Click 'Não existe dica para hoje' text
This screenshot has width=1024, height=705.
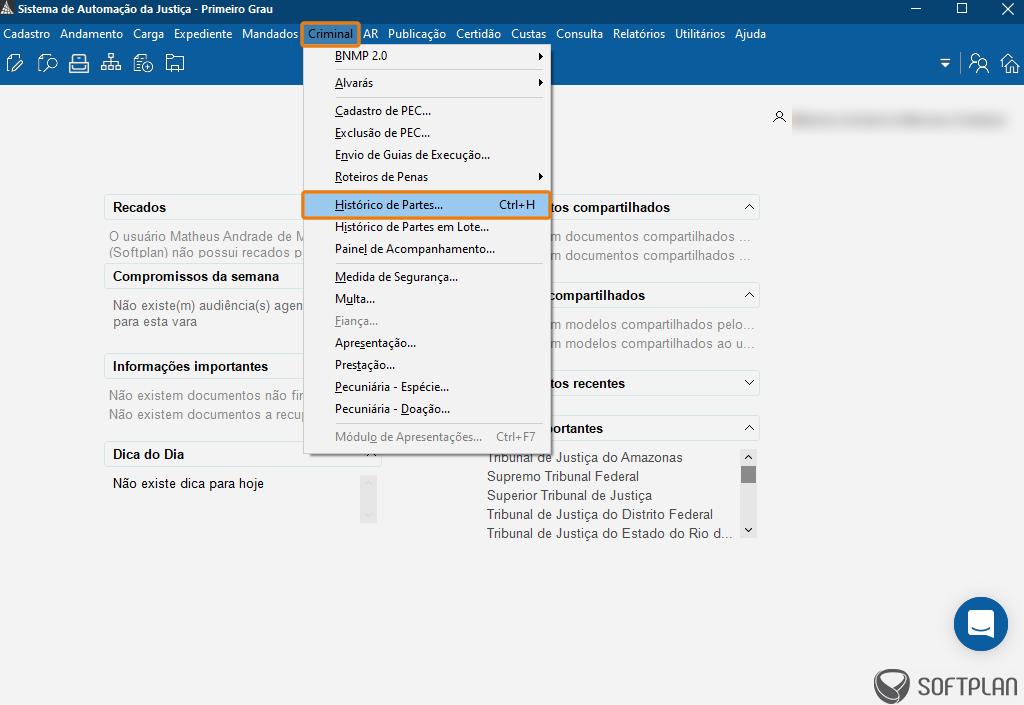click(188, 484)
